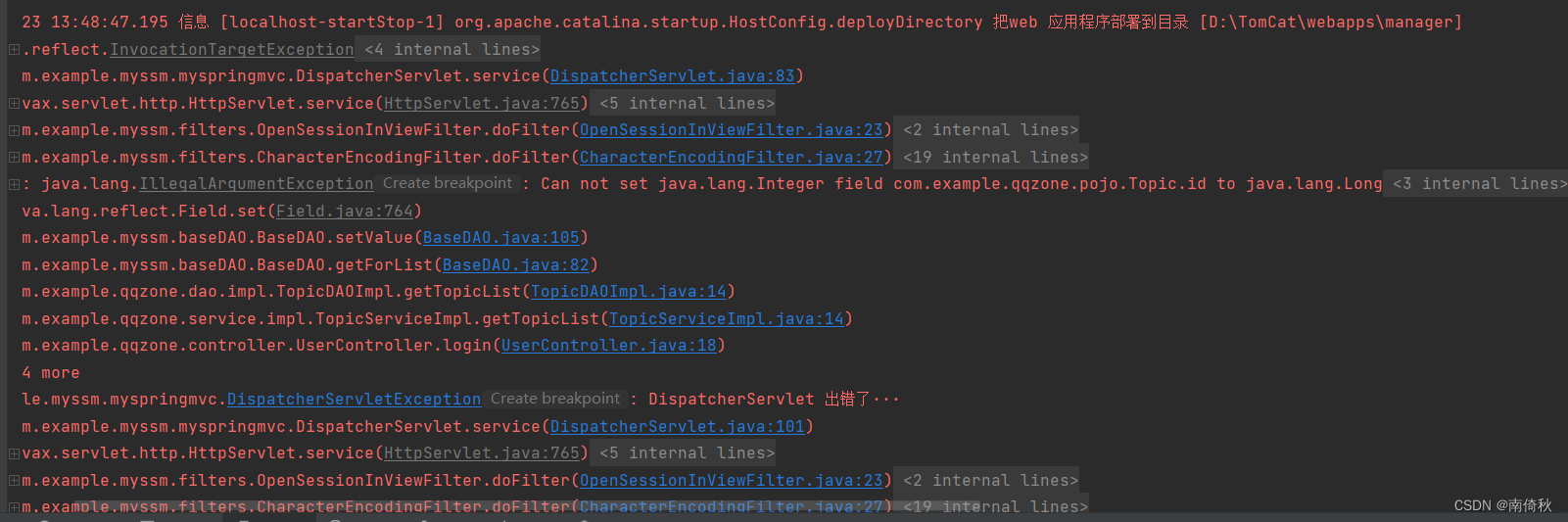Create breakpoint for IllegalArgumentException

click(448, 183)
